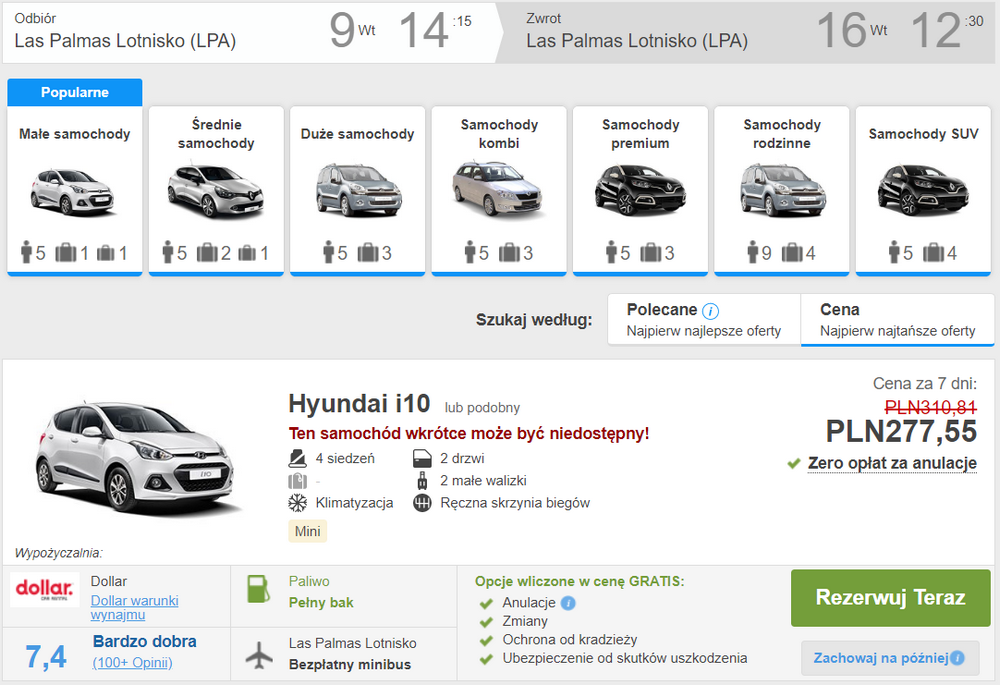Click the checkmark next to Zmiany
Image resolution: width=1000 pixels, height=685 pixels.
(486, 622)
